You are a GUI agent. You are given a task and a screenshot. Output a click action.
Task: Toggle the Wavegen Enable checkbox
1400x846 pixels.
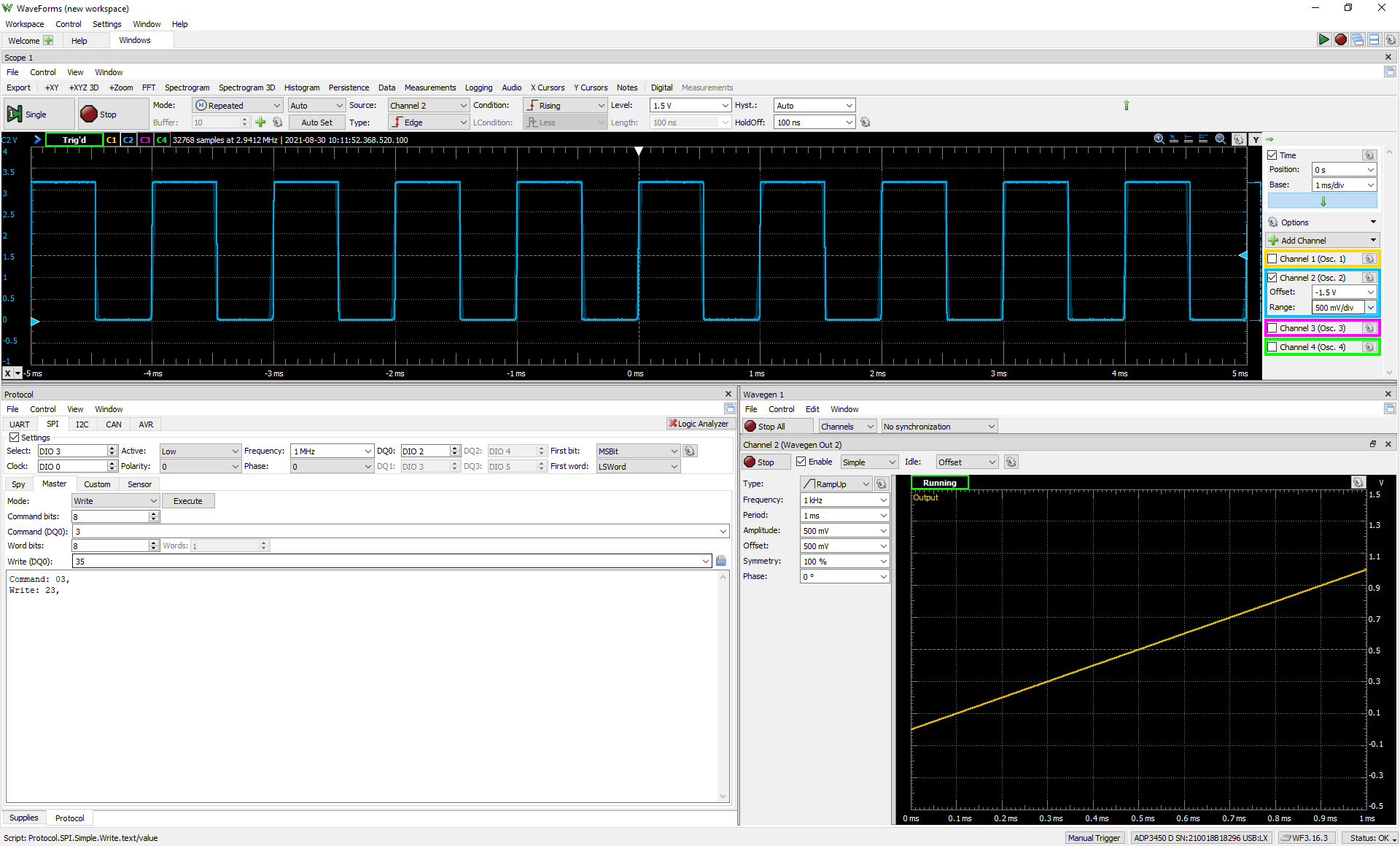coord(801,462)
